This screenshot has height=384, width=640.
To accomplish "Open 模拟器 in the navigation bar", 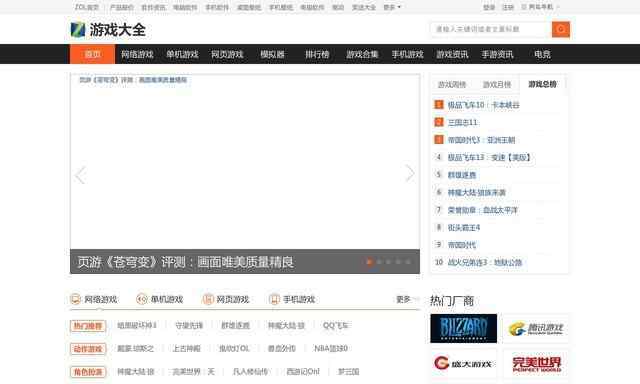I will (x=272, y=54).
